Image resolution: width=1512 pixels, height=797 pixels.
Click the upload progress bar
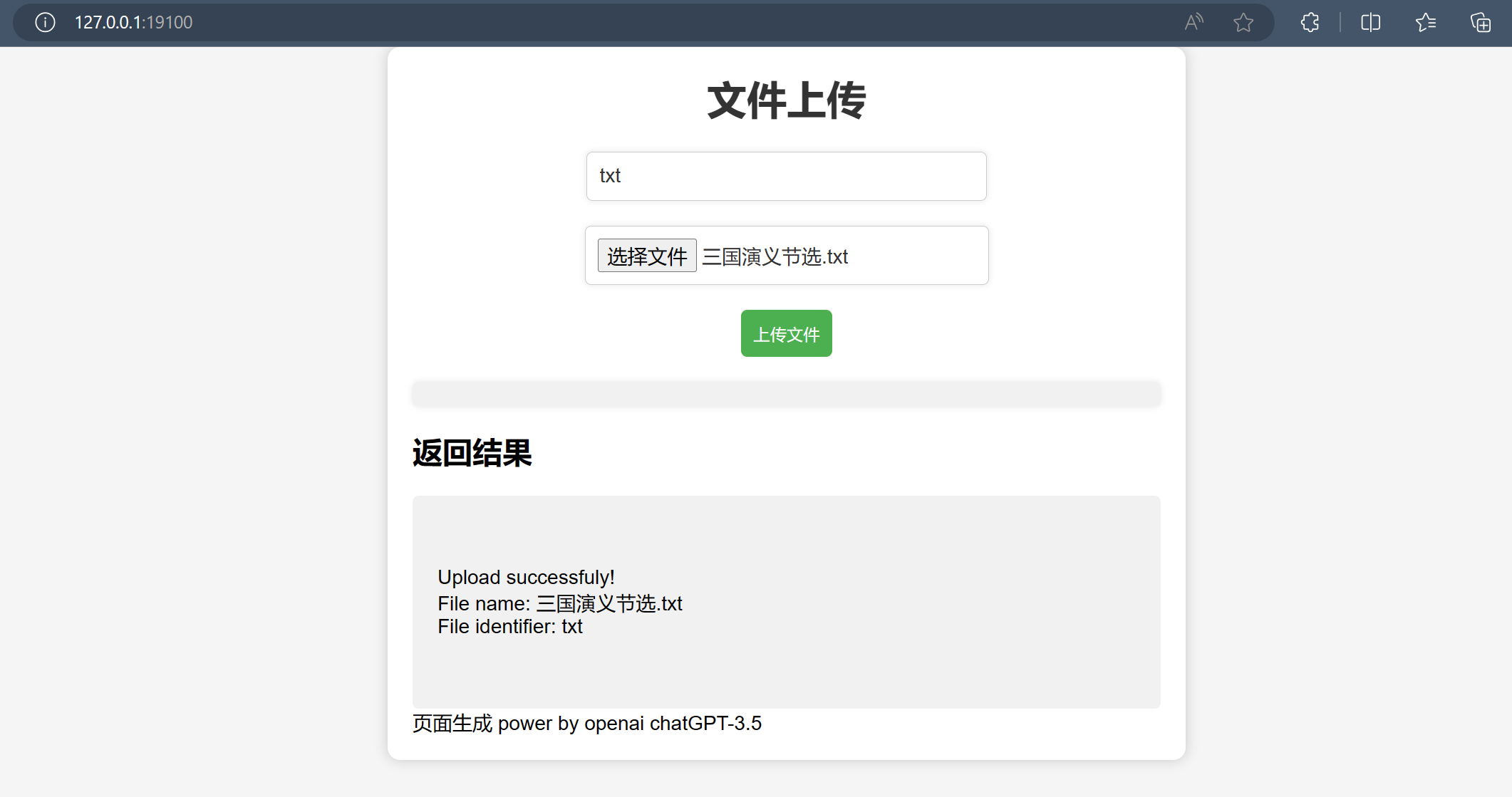coord(786,394)
